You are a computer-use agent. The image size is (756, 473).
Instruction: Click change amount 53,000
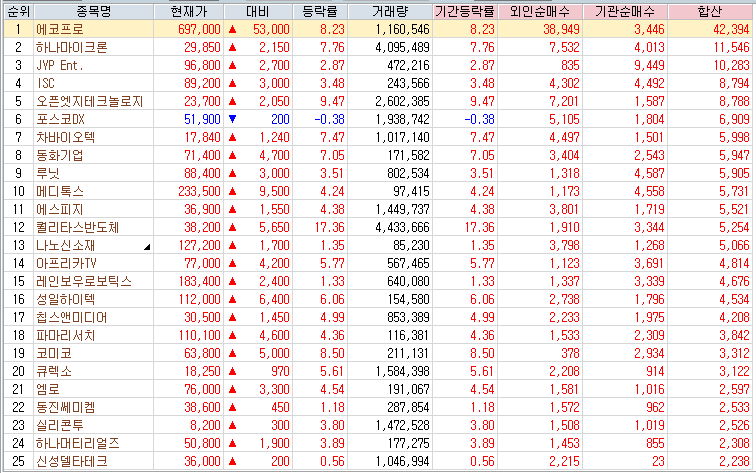tap(271, 29)
